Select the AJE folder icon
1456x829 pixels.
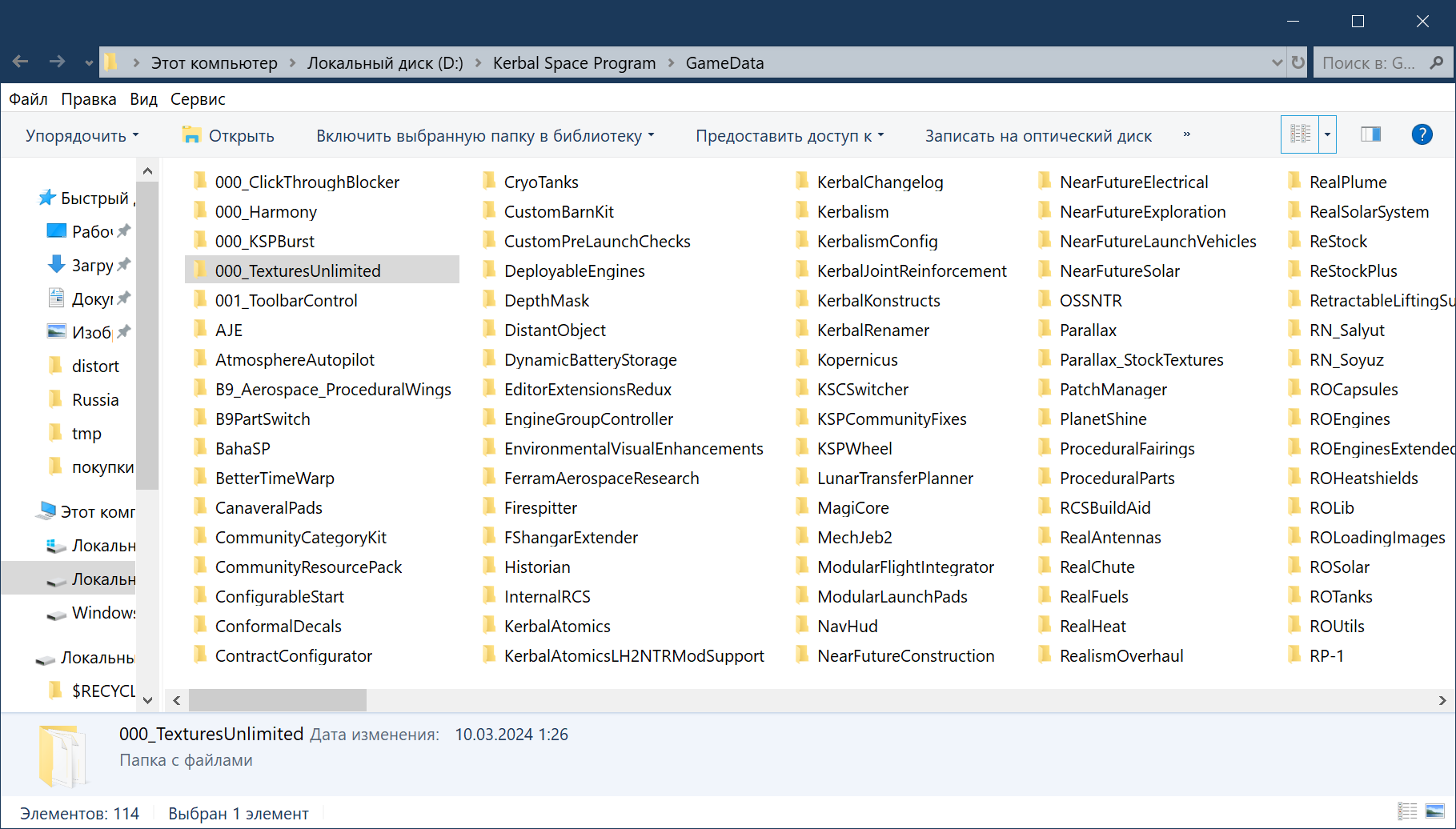pyautogui.click(x=200, y=329)
